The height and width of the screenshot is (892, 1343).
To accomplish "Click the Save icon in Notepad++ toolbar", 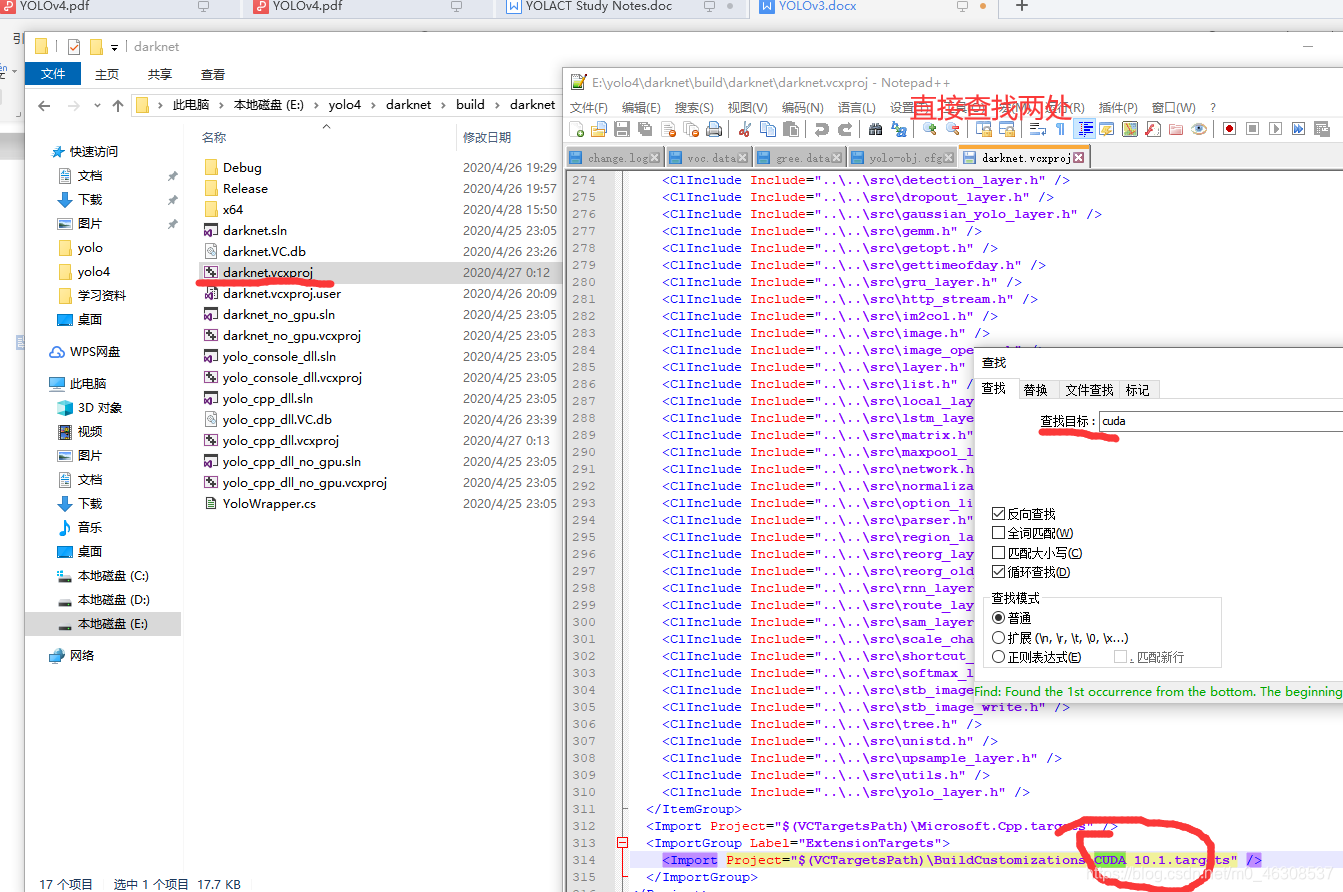I will (x=622, y=129).
